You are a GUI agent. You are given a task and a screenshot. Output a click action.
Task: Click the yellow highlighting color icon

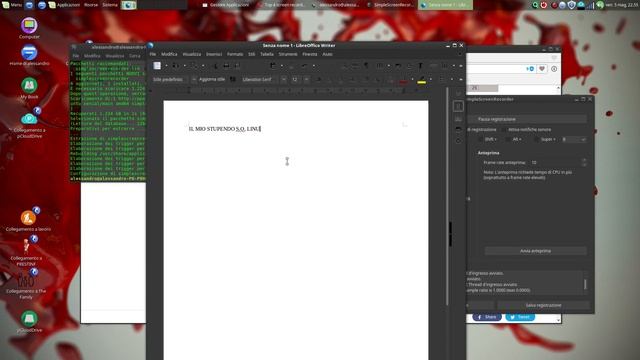[422, 80]
